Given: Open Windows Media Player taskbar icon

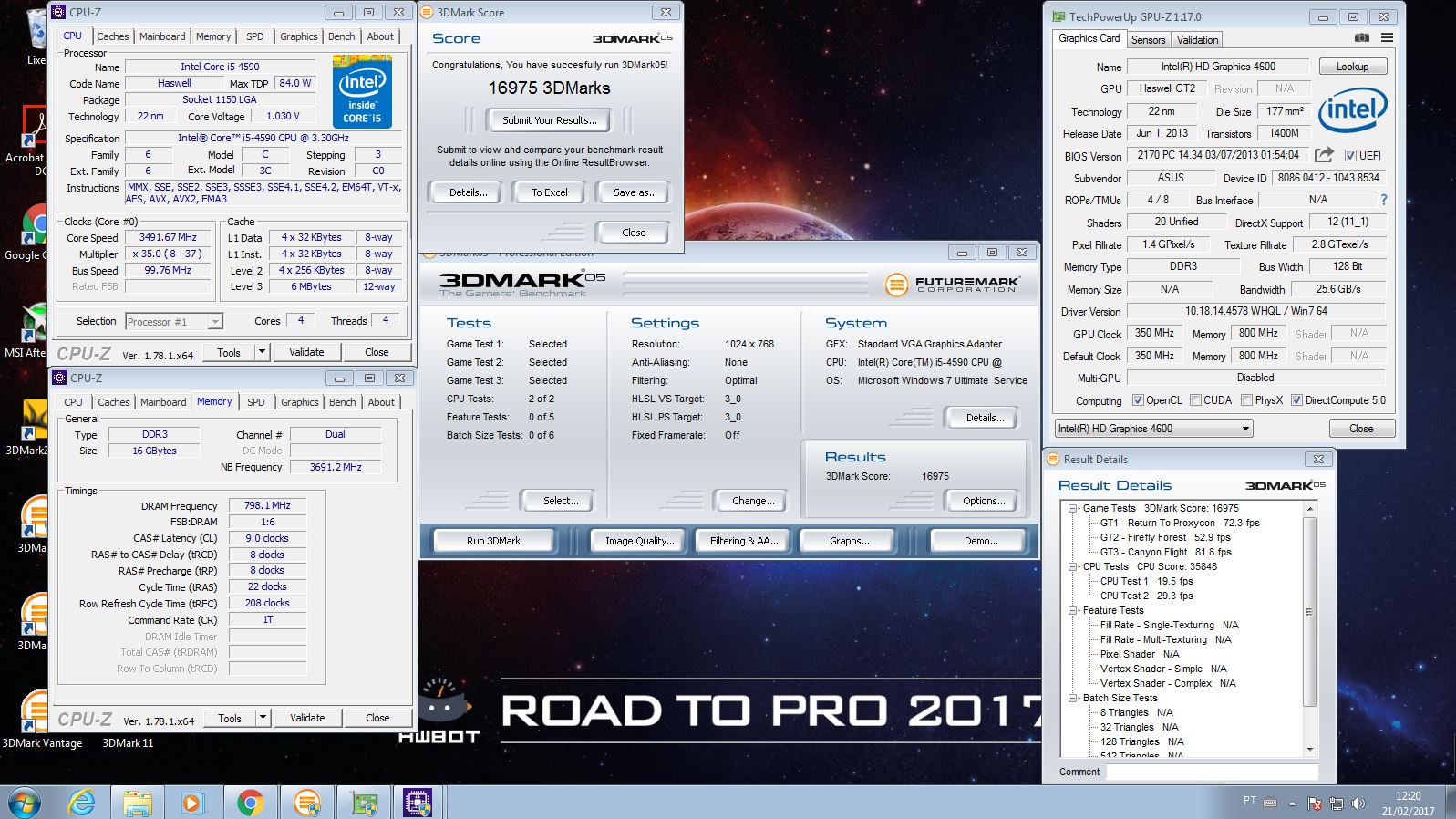Looking at the screenshot, I should (191, 803).
